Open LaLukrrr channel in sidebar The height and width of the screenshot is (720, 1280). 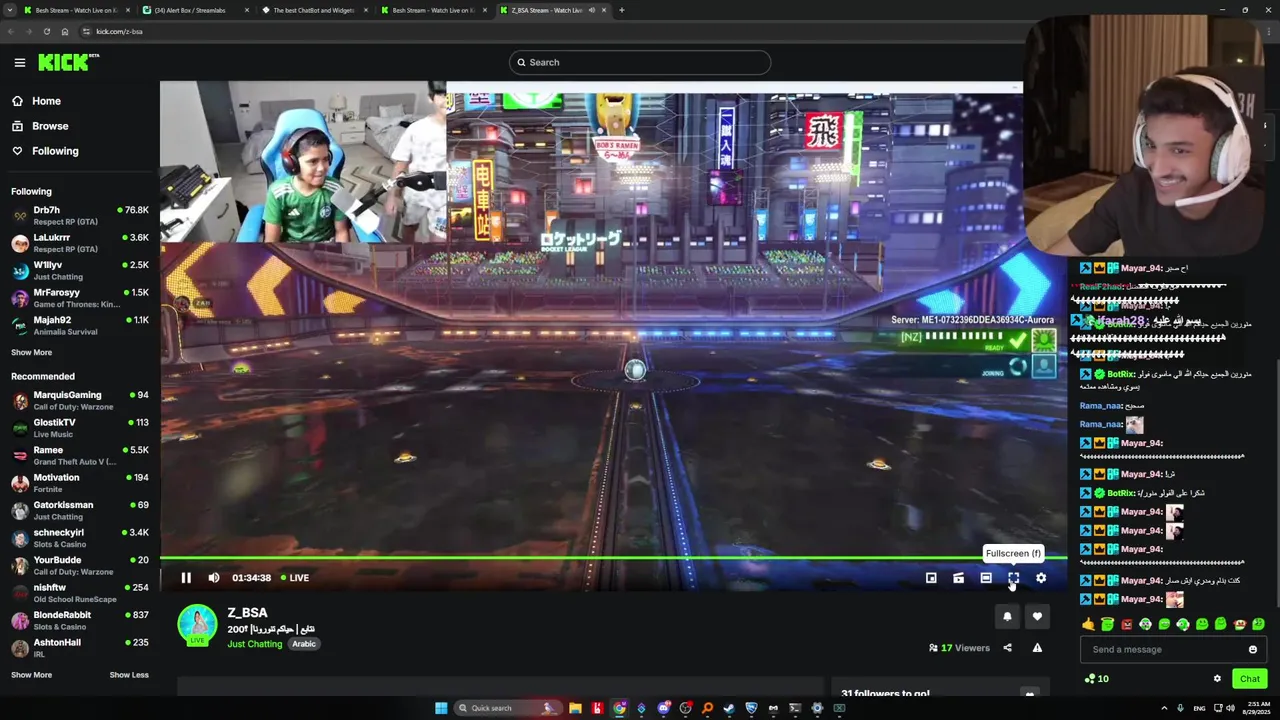[x=80, y=243]
